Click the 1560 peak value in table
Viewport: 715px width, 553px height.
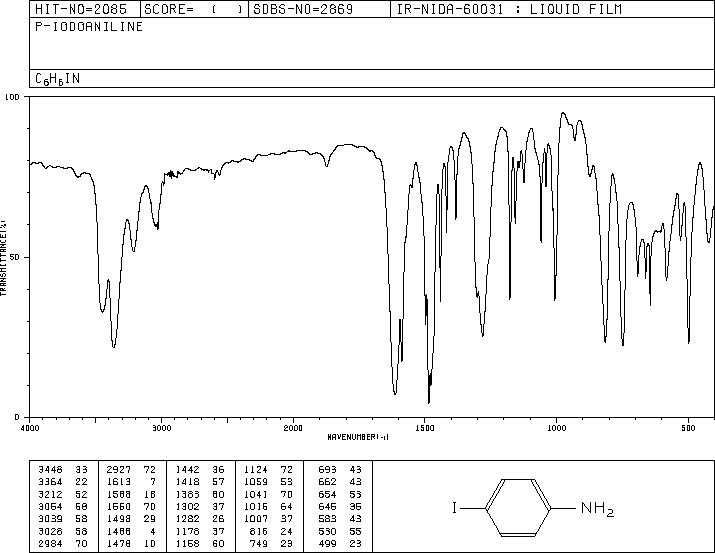(x=119, y=506)
